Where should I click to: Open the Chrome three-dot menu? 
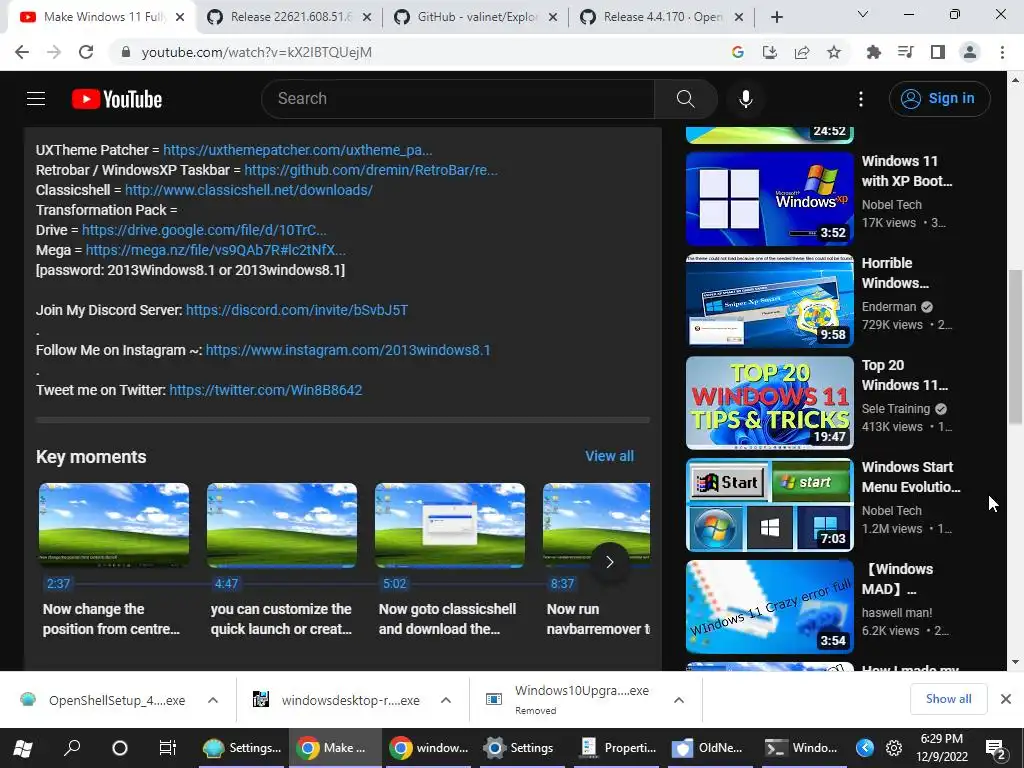[x=1002, y=52]
